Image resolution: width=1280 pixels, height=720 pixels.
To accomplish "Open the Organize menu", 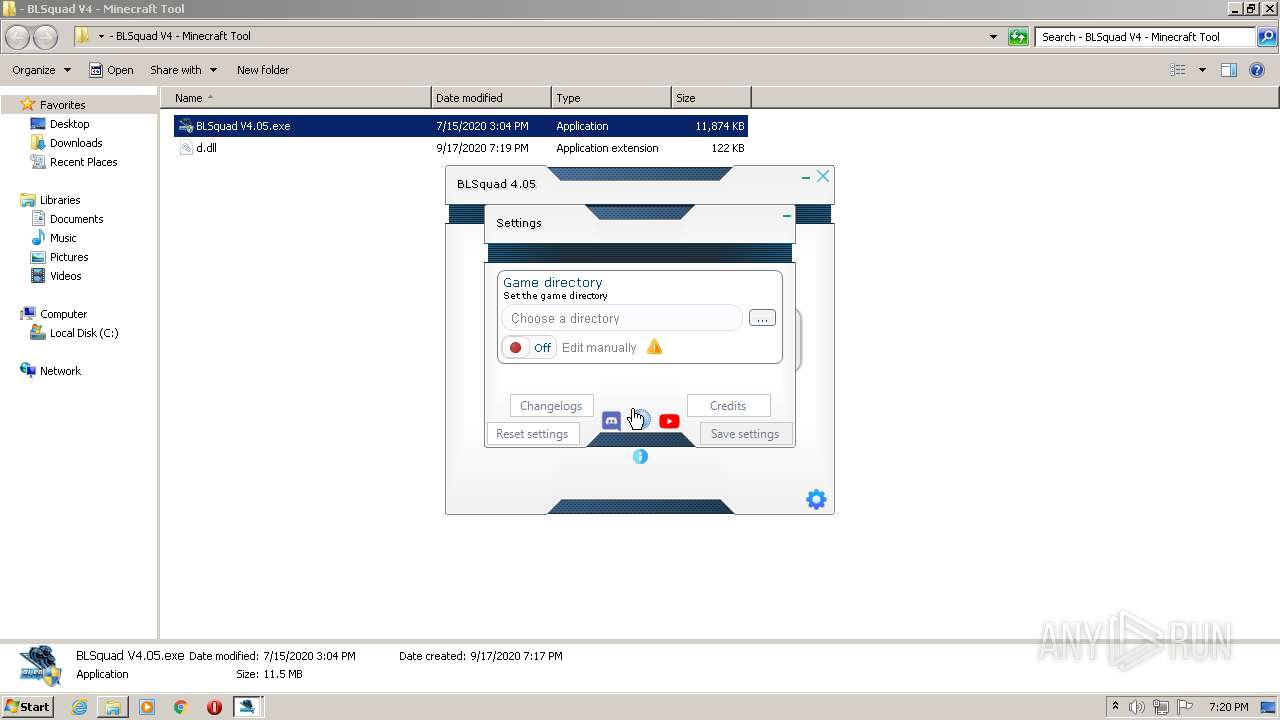I will (41, 70).
